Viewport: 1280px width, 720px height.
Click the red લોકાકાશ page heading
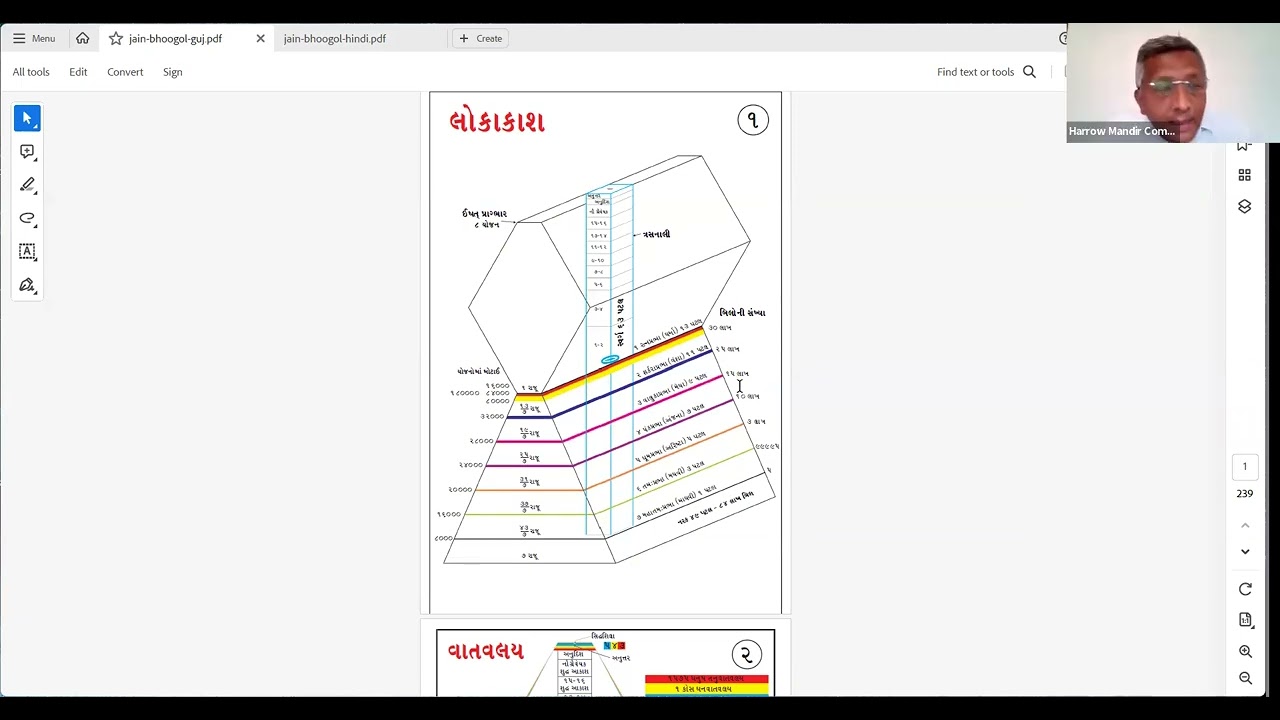(497, 122)
